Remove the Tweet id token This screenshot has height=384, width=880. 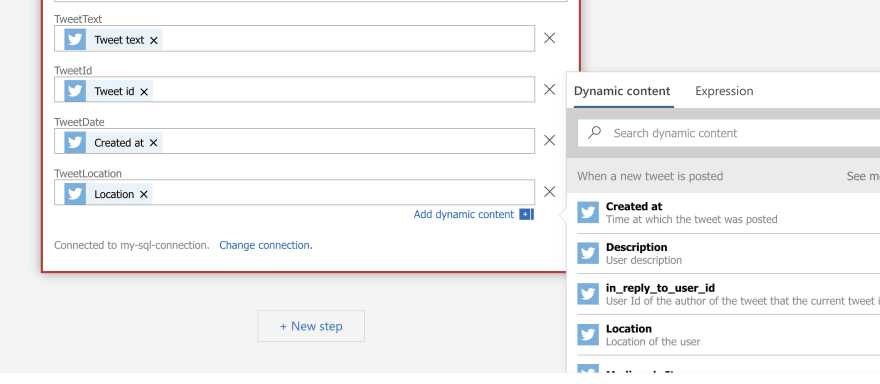click(x=144, y=92)
